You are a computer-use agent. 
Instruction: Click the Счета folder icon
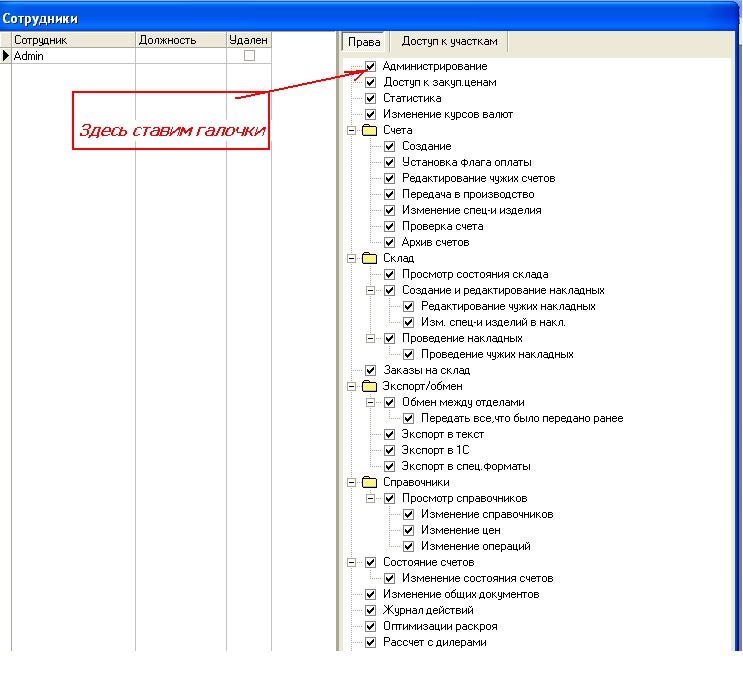[x=369, y=130]
